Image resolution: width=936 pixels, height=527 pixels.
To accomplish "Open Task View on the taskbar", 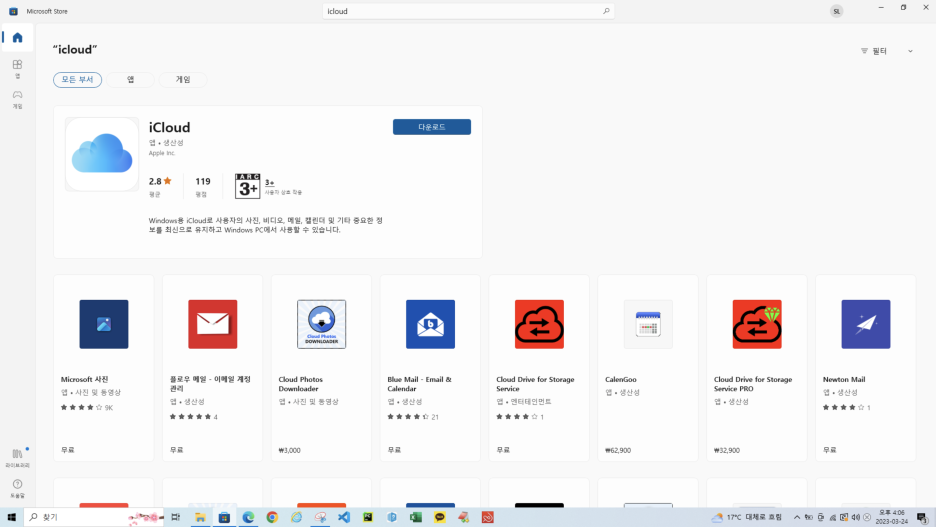I will tap(176, 517).
